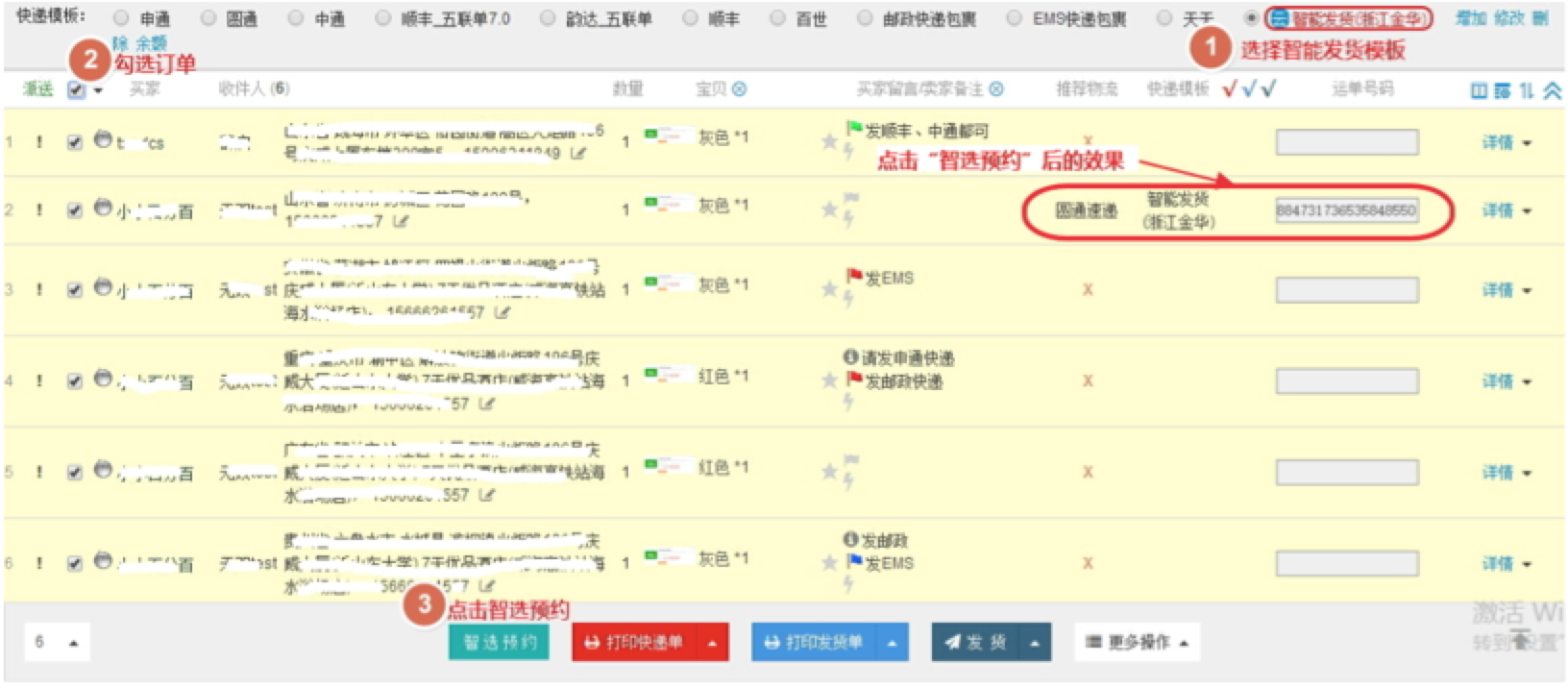Expand the dropdown arrow beside 详情 in row 2
Viewport: 1568px width, 688px height.
(1527, 210)
